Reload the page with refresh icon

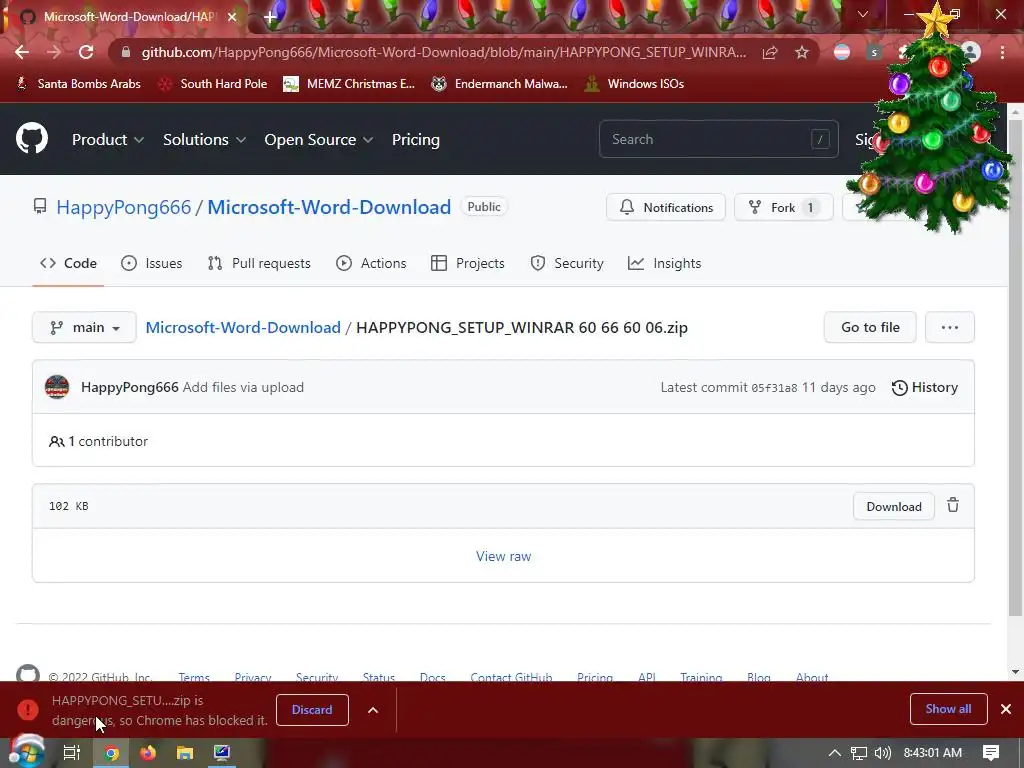point(86,52)
